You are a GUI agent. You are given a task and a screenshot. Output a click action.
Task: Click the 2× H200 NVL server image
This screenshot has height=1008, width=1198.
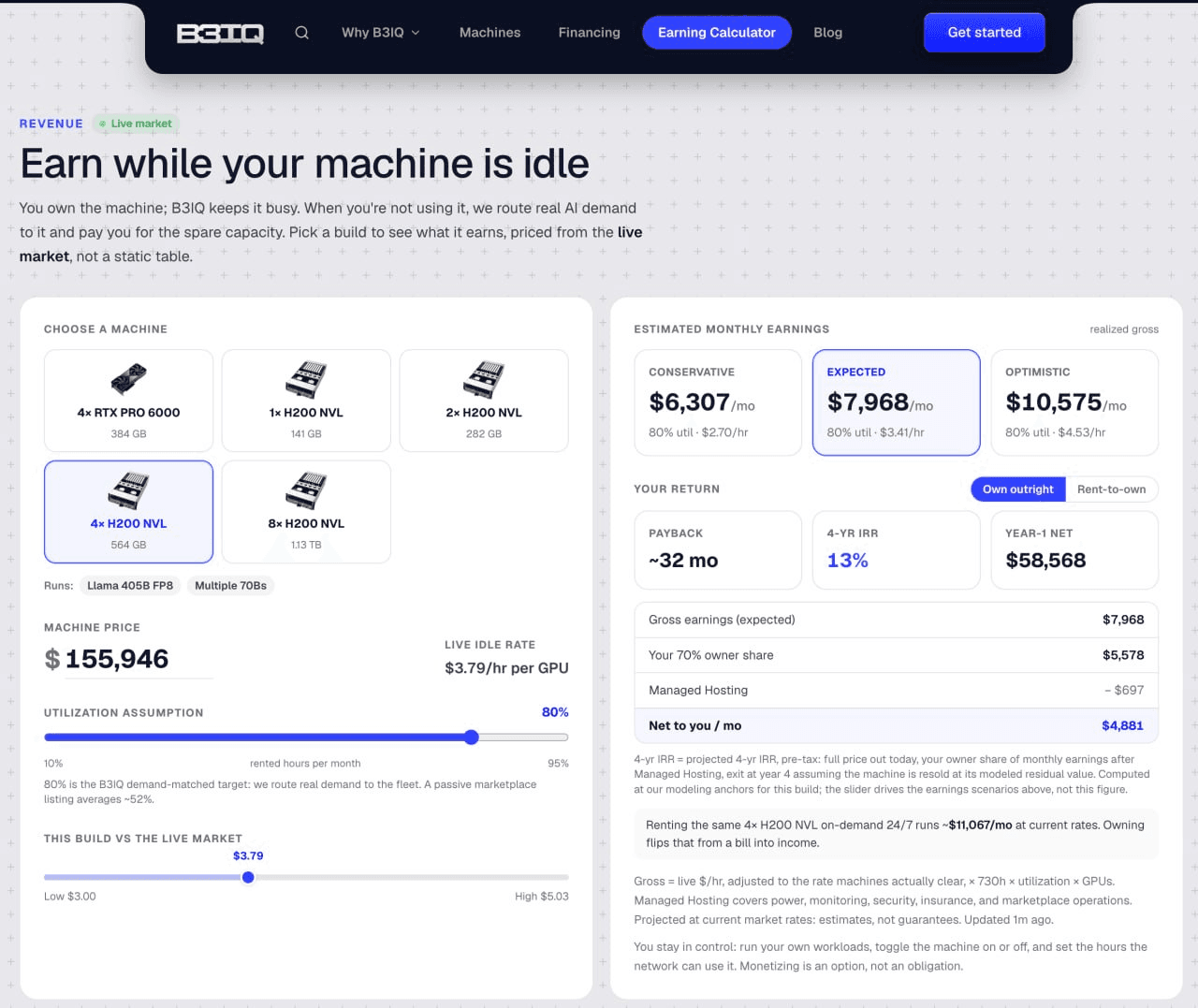(484, 379)
